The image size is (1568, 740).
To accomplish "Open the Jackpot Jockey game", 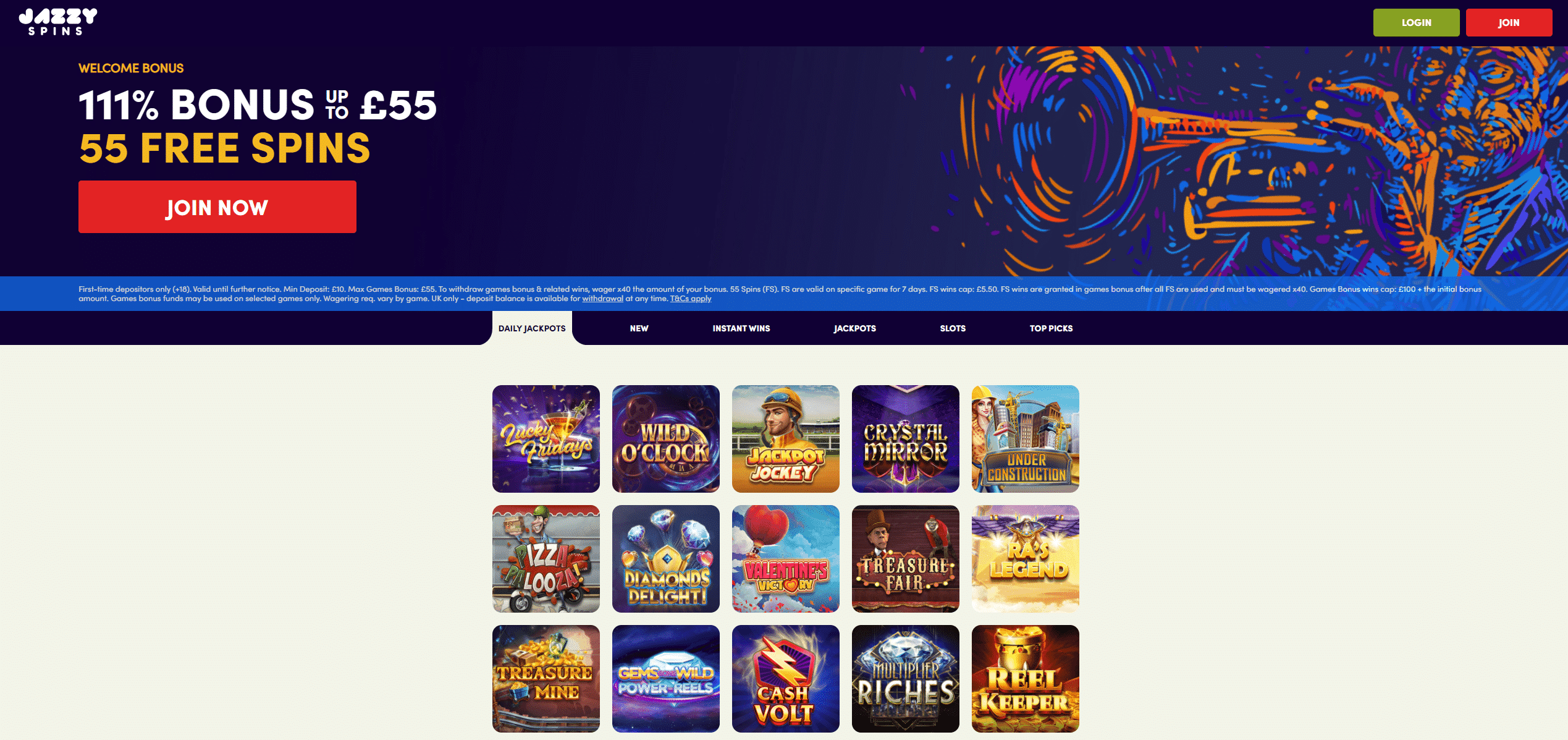I will pyautogui.click(x=786, y=439).
